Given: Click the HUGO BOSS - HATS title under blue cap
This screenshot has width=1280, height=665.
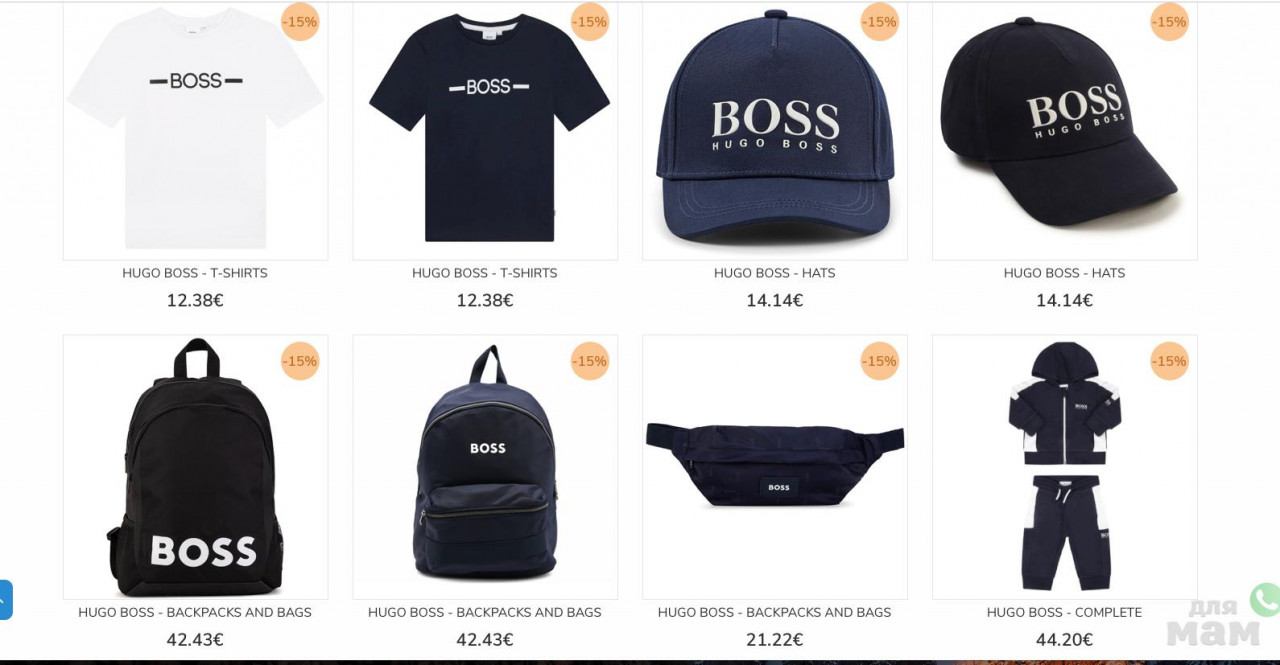Looking at the screenshot, I should click(775, 273).
